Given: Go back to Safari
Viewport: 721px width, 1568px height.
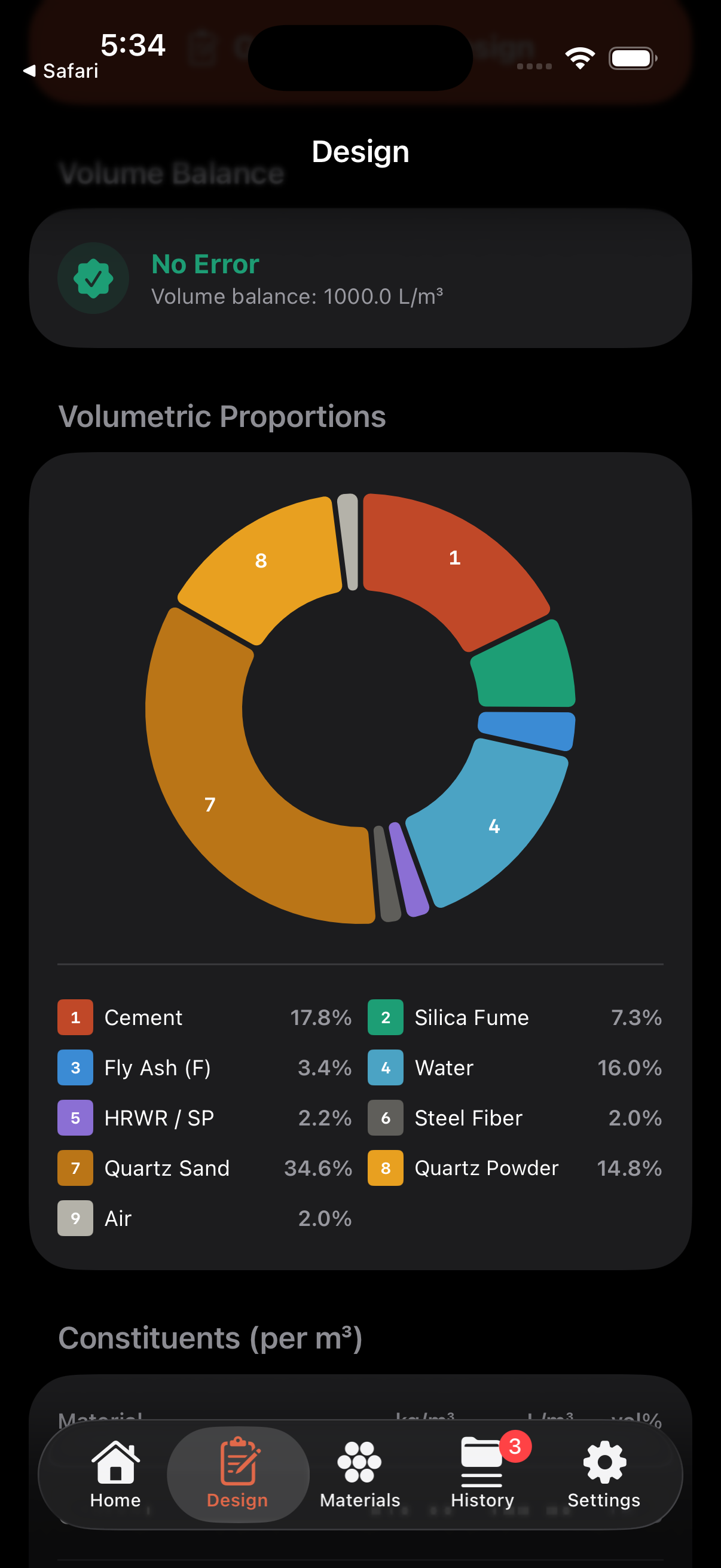Looking at the screenshot, I should point(61,71).
